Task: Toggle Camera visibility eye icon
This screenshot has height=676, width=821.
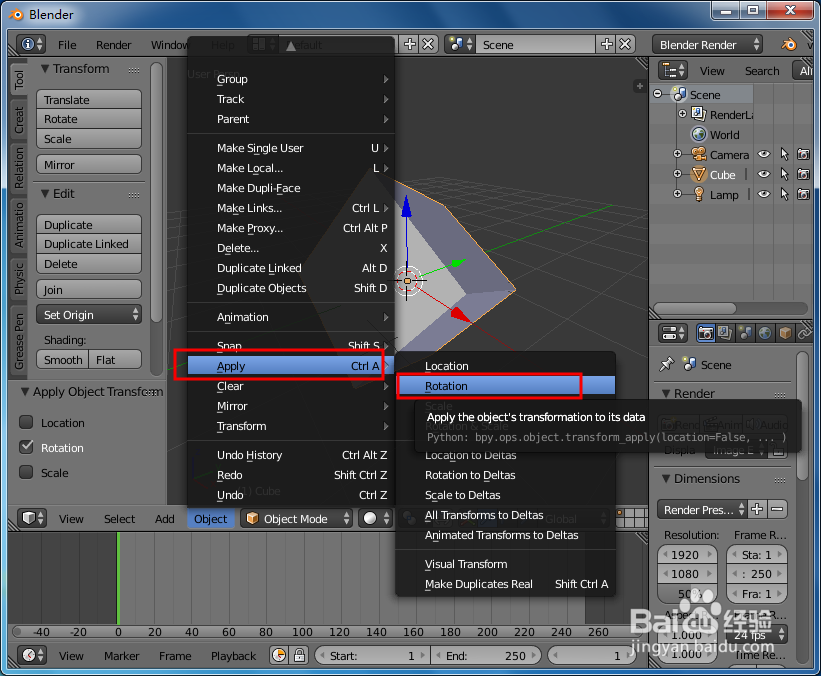Action: point(764,154)
